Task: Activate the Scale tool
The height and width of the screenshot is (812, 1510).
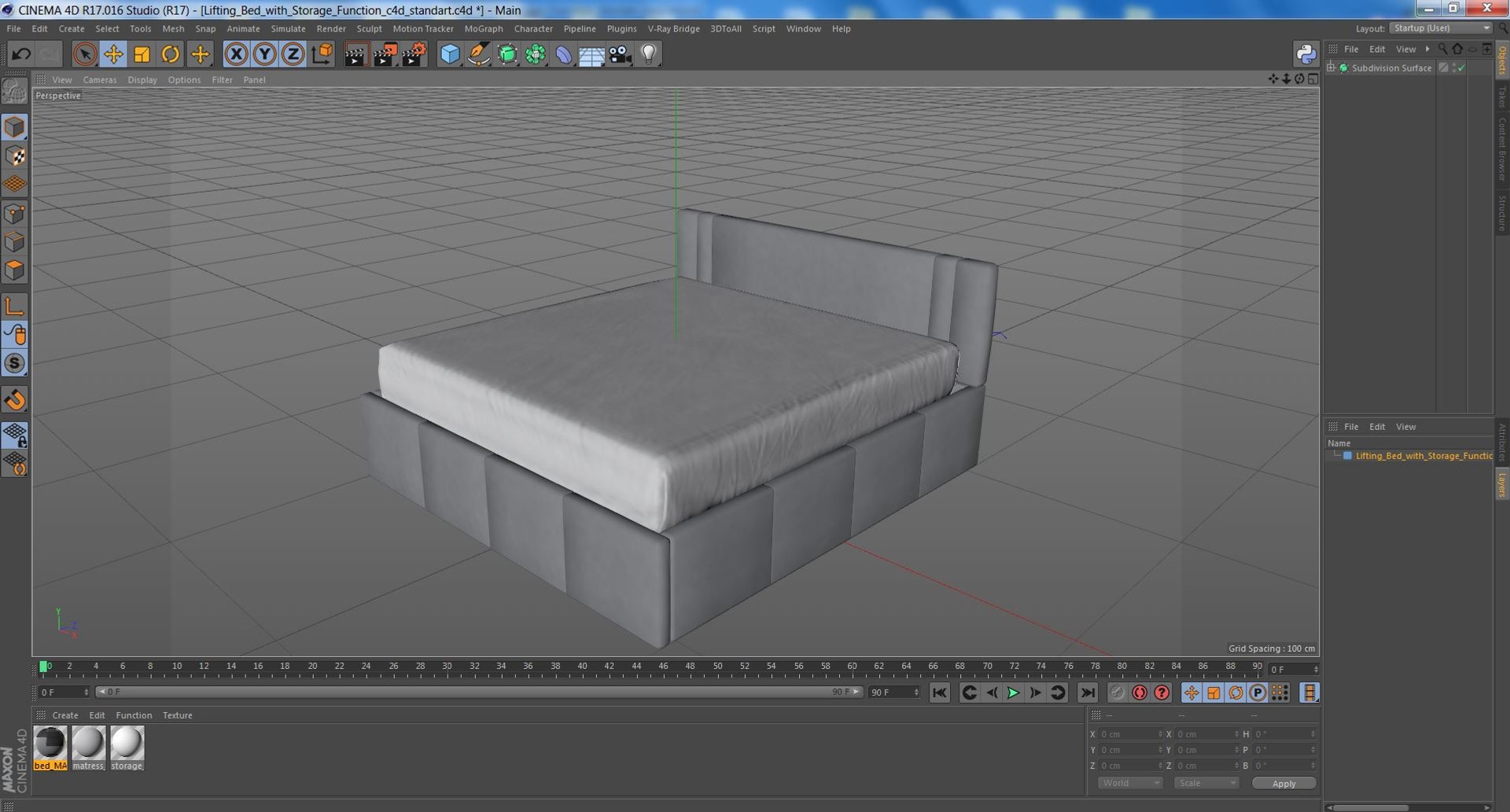Action: [x=142, y=54]
